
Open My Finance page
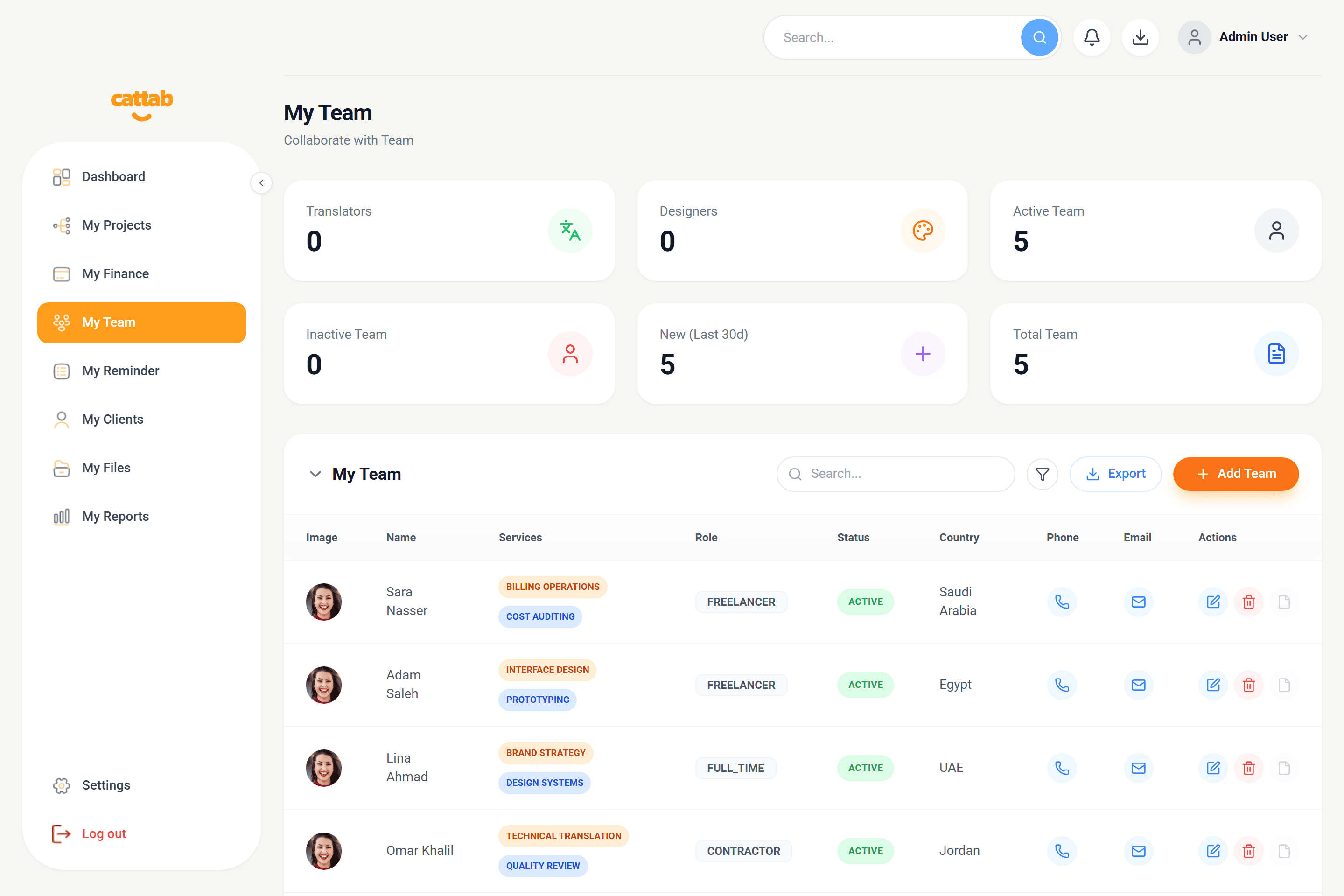tap(142, 274)
